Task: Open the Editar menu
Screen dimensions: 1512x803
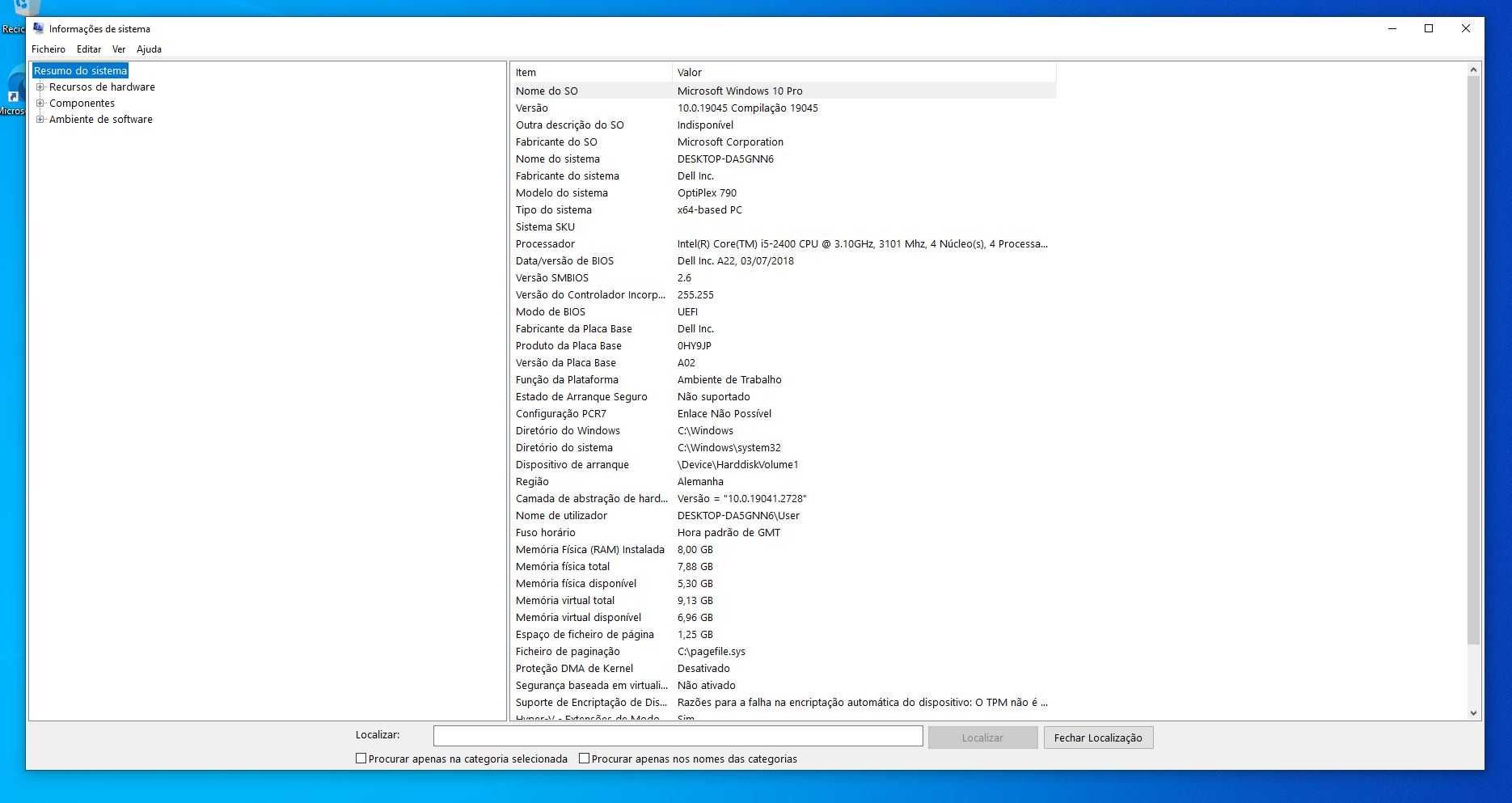Action: [89, 49]
